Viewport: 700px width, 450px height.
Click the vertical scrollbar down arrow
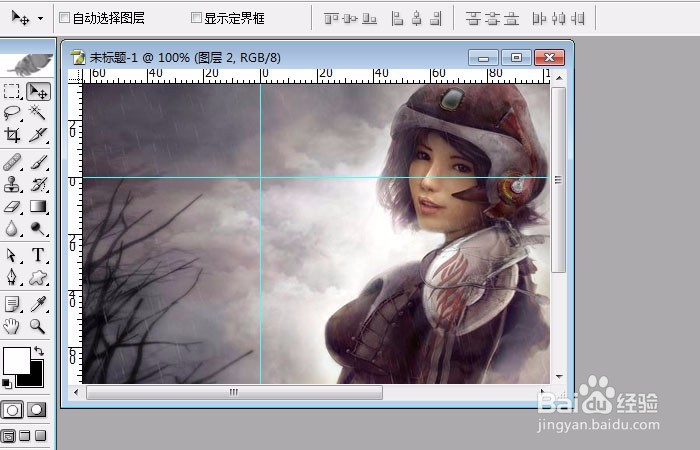(559, 377)
